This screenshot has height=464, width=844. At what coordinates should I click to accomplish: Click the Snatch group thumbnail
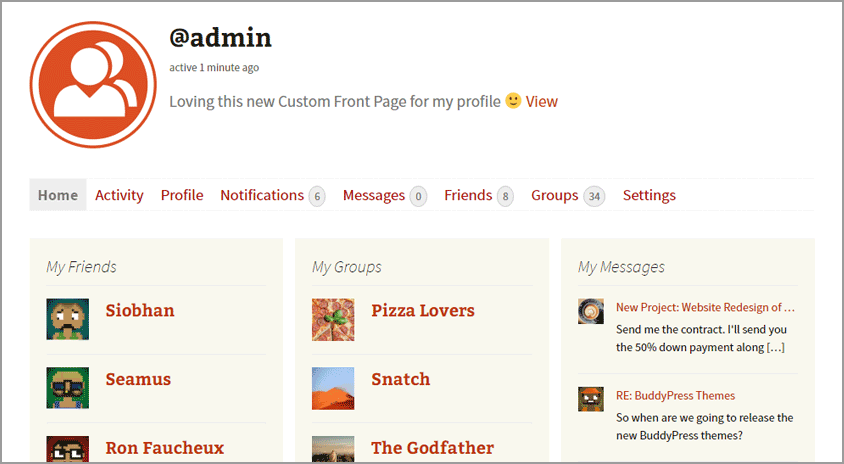click(x=333, y=388)
